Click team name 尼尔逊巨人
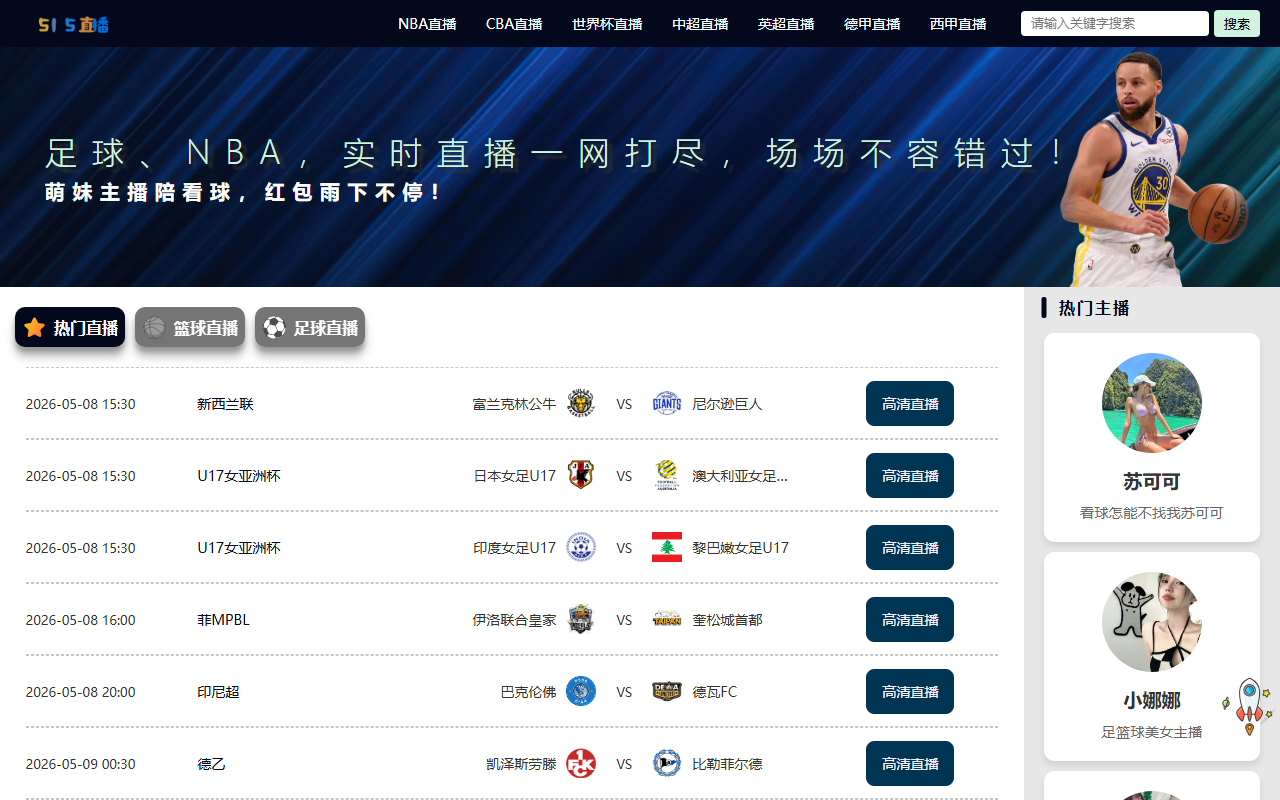 coord(727,404)
